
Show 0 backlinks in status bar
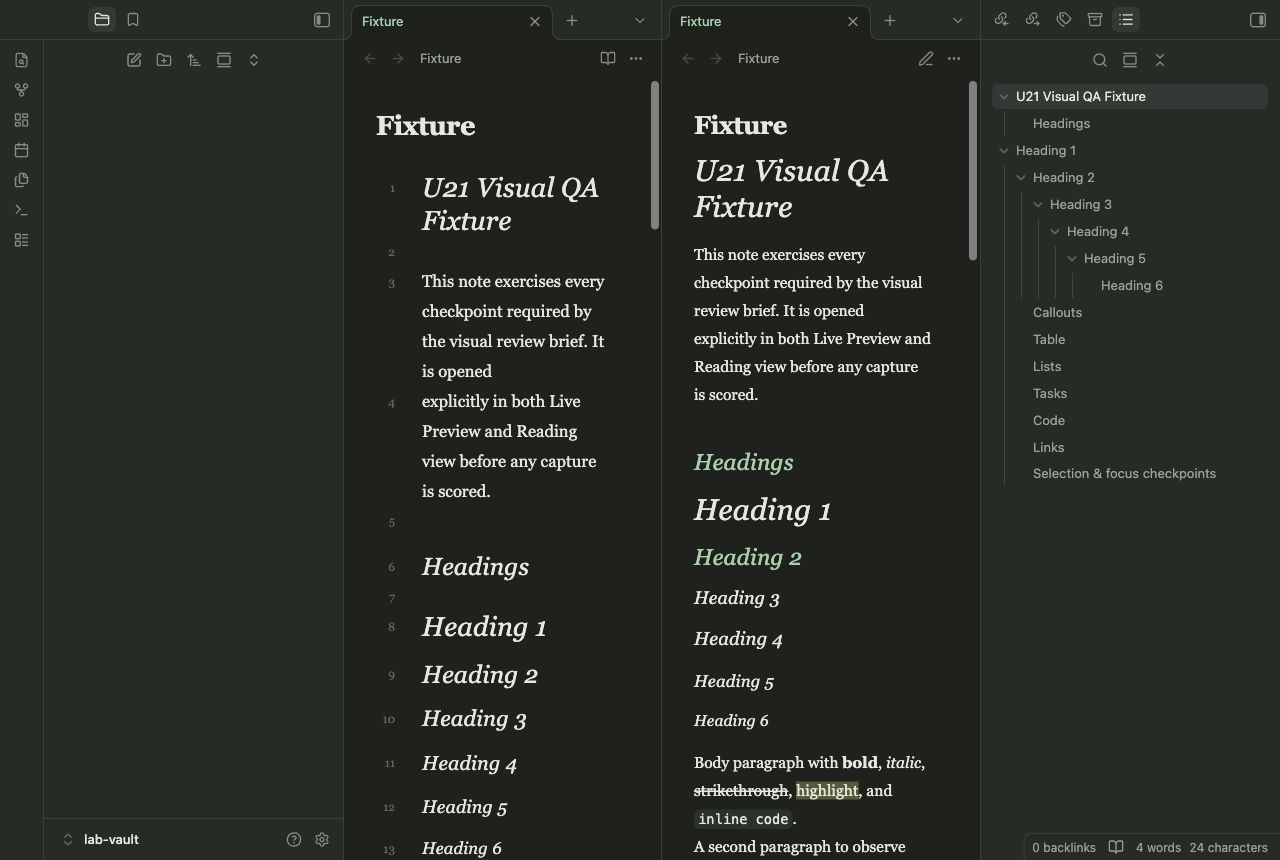(1064, 847)
